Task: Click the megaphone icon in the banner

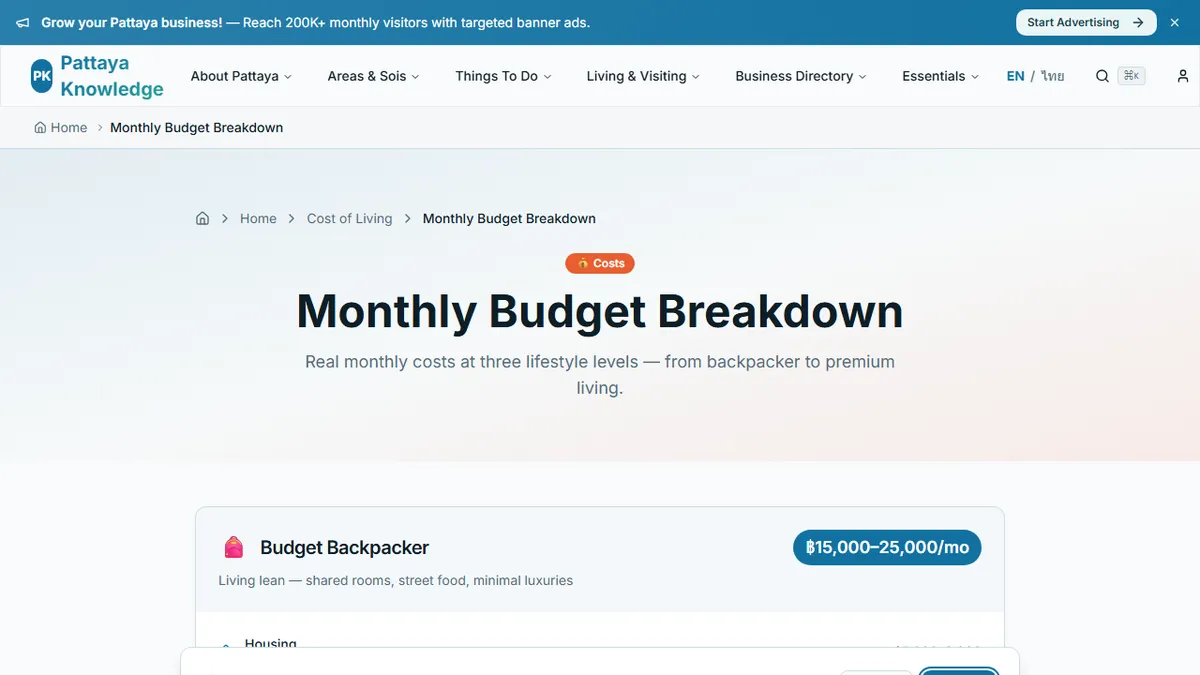Action: coord(23,22)
